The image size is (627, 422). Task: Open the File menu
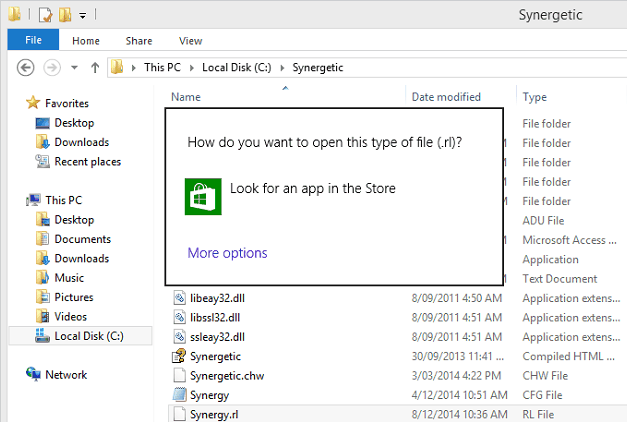click(33, 40)
